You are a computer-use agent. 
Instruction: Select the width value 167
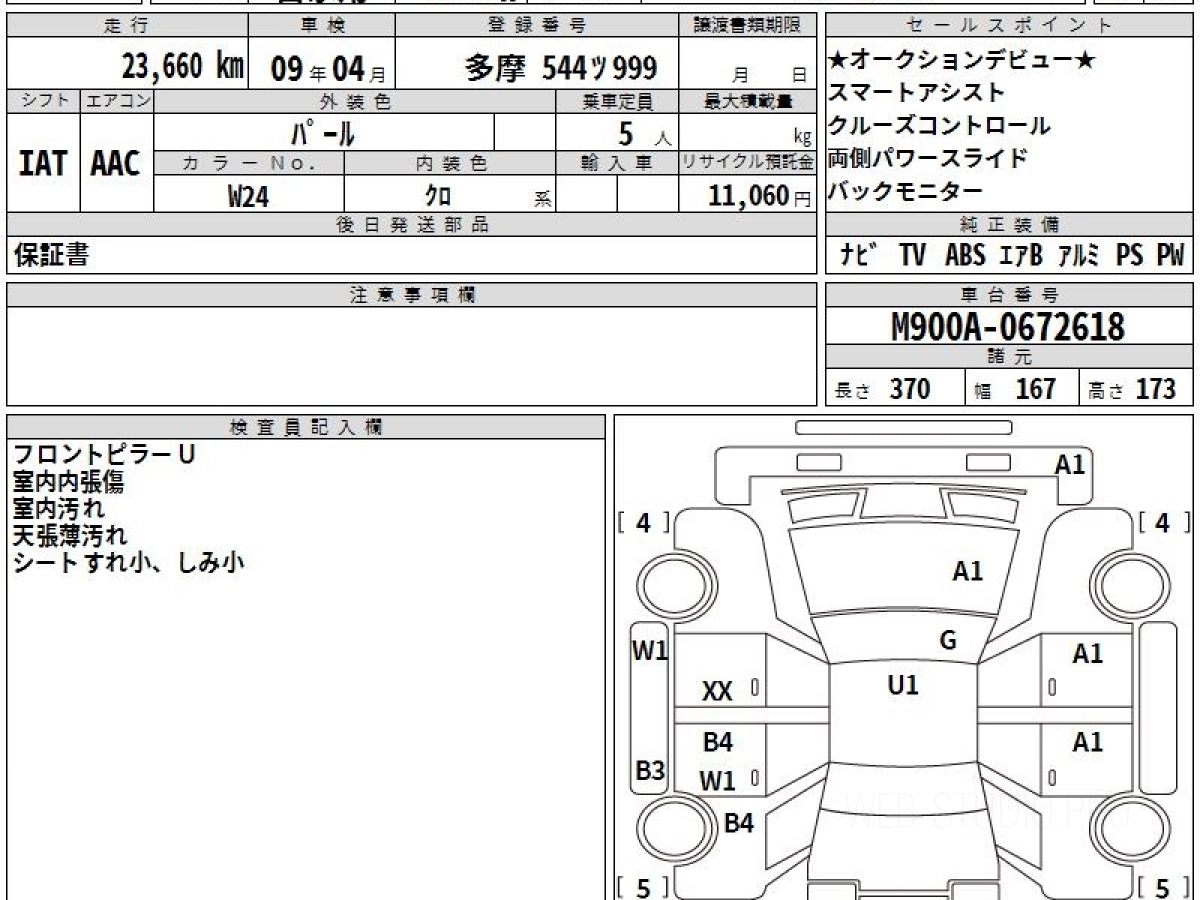tap(1036, 389)
